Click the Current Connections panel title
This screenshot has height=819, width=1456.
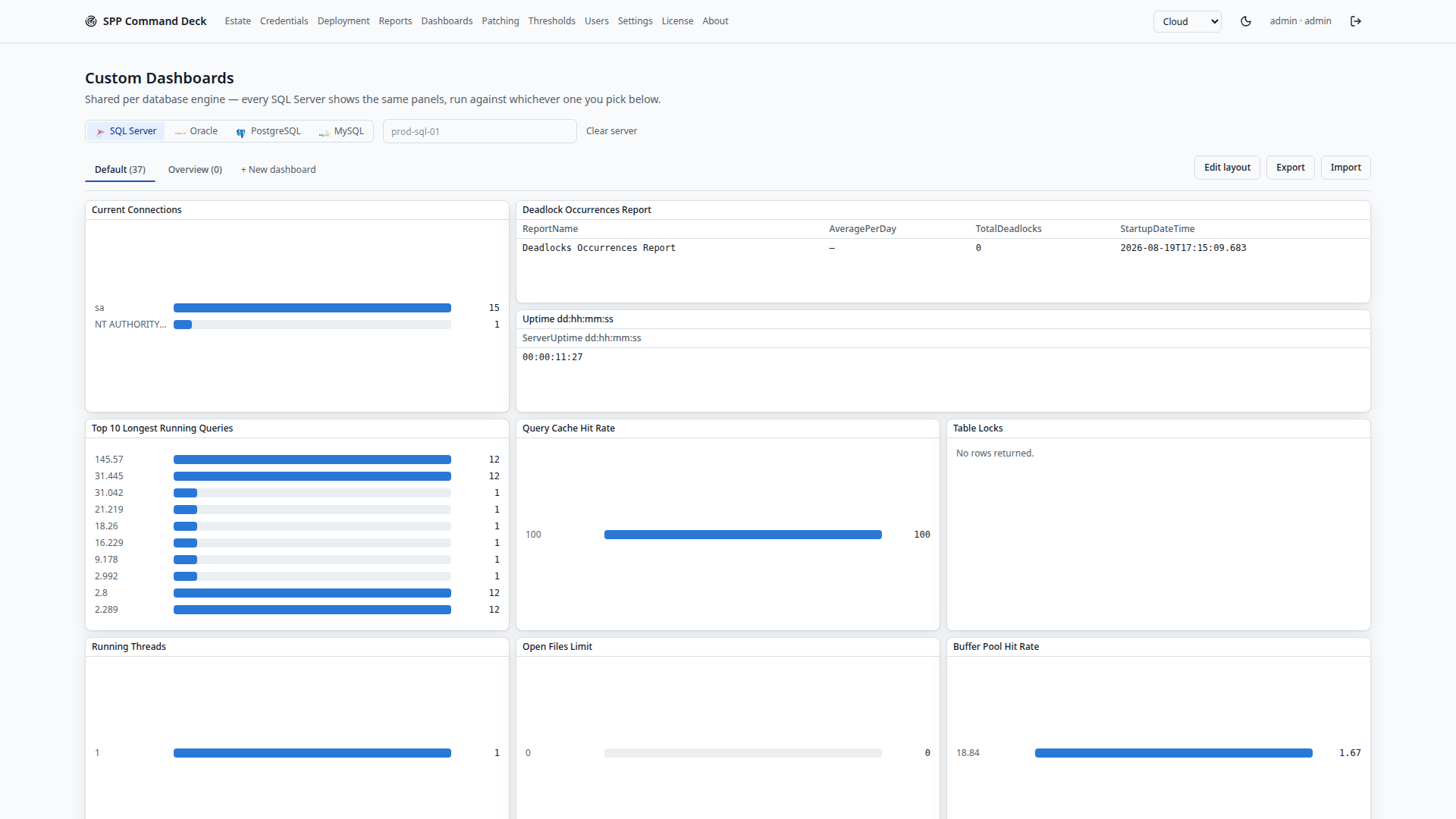[136, 210]
